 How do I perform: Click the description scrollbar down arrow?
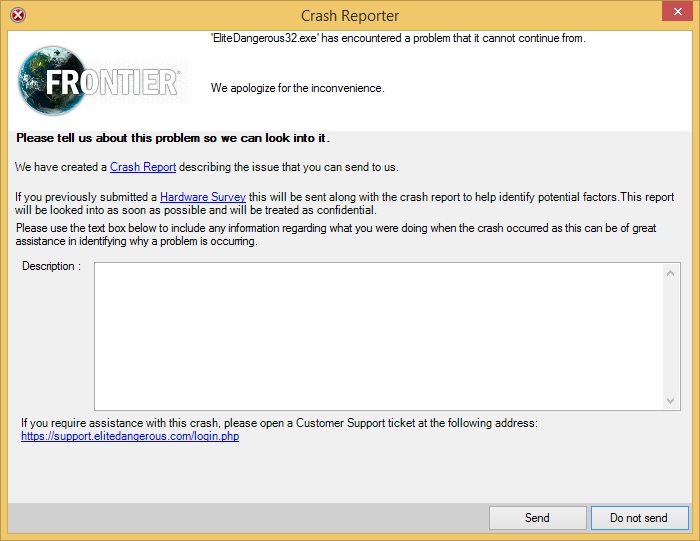[x=670, y=400]
